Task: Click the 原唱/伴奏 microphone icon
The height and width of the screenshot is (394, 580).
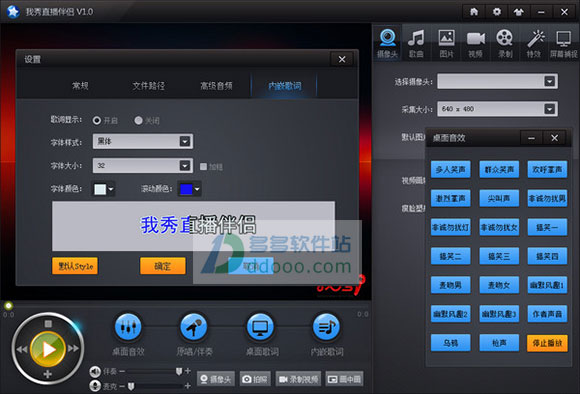Action: [x=193, y=327]
